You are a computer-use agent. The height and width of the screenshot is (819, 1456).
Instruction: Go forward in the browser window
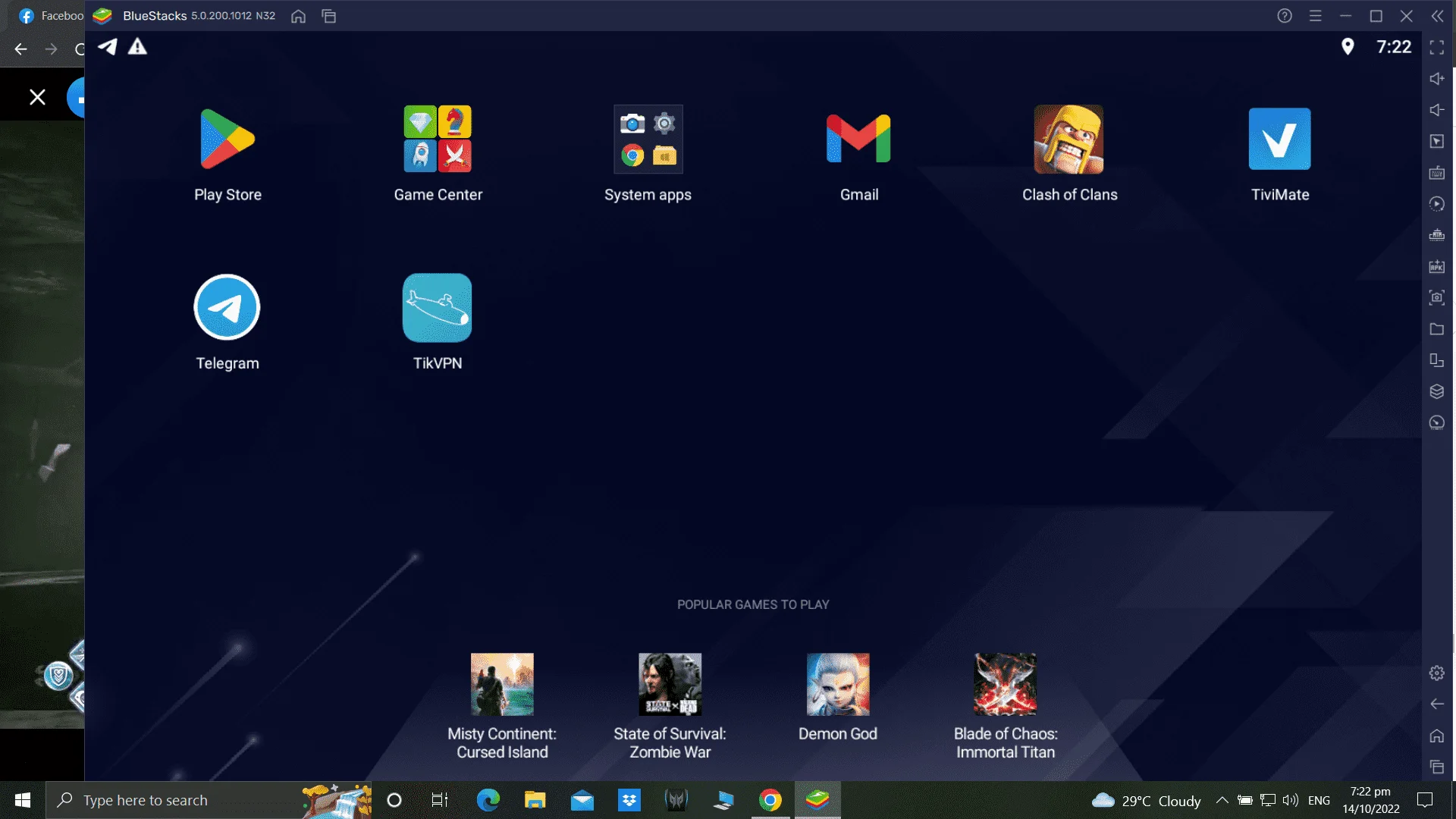pyautogui.click(x=51, y=49)
